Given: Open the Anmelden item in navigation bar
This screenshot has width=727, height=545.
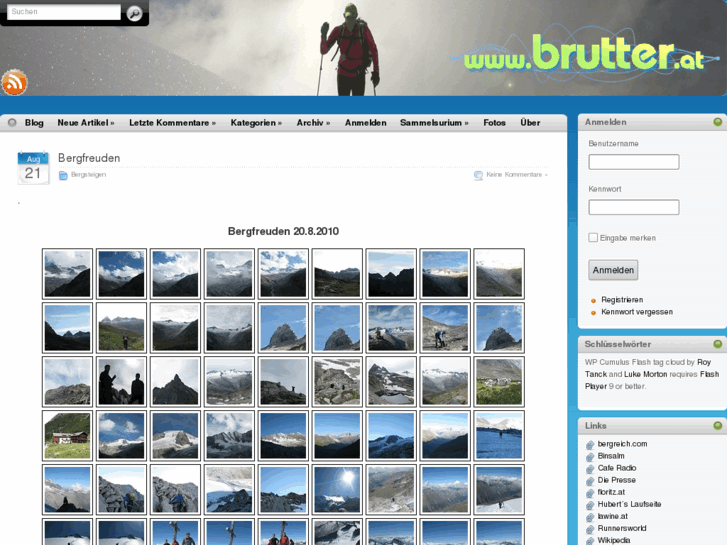Looking at the screenshot, I should (365, 122).
